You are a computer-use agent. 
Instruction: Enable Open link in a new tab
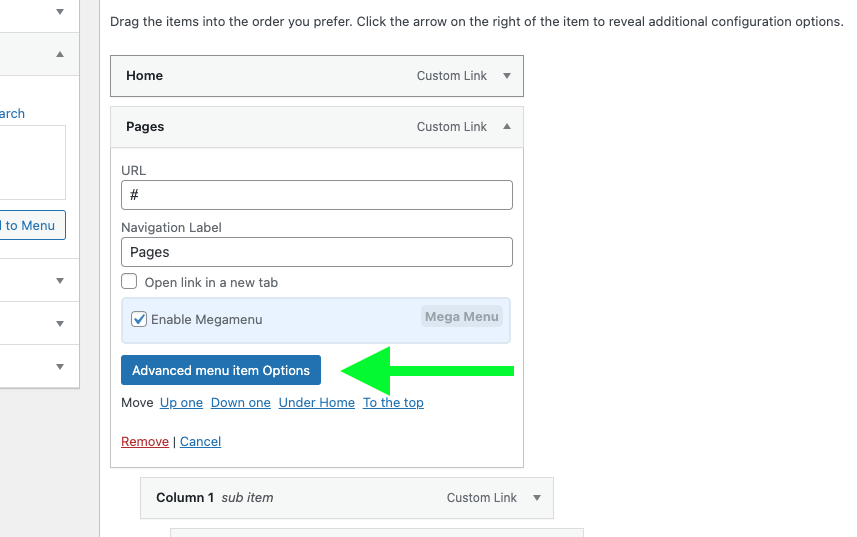click(x=129, y=281)
